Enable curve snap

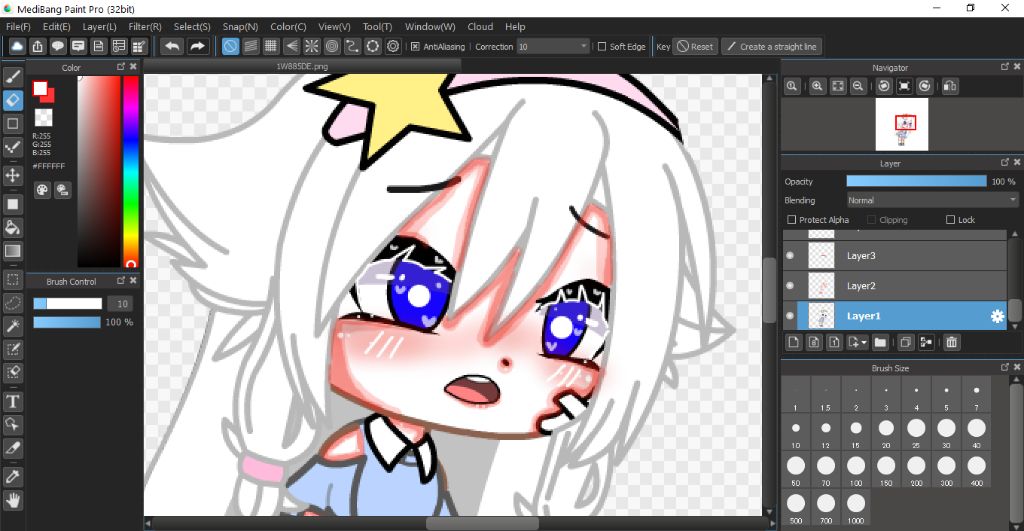tap(352, 46)
